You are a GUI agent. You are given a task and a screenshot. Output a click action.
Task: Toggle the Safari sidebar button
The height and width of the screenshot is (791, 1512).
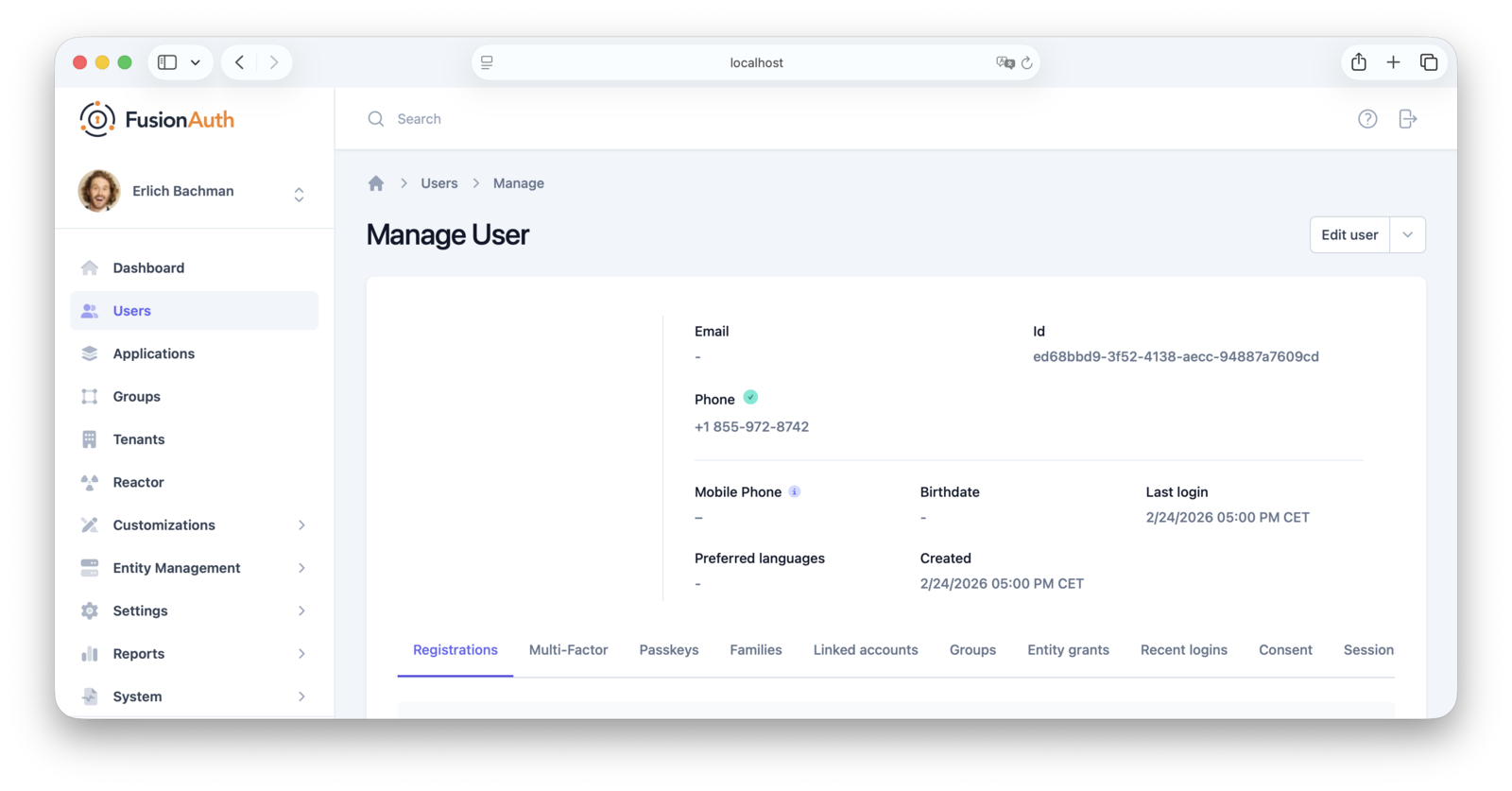pos(167,62)
